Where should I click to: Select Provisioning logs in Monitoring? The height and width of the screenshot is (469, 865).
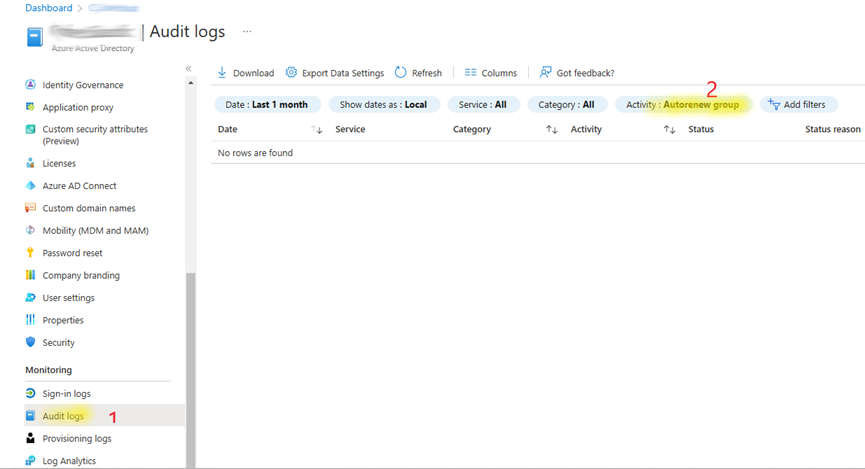(76, 438)
